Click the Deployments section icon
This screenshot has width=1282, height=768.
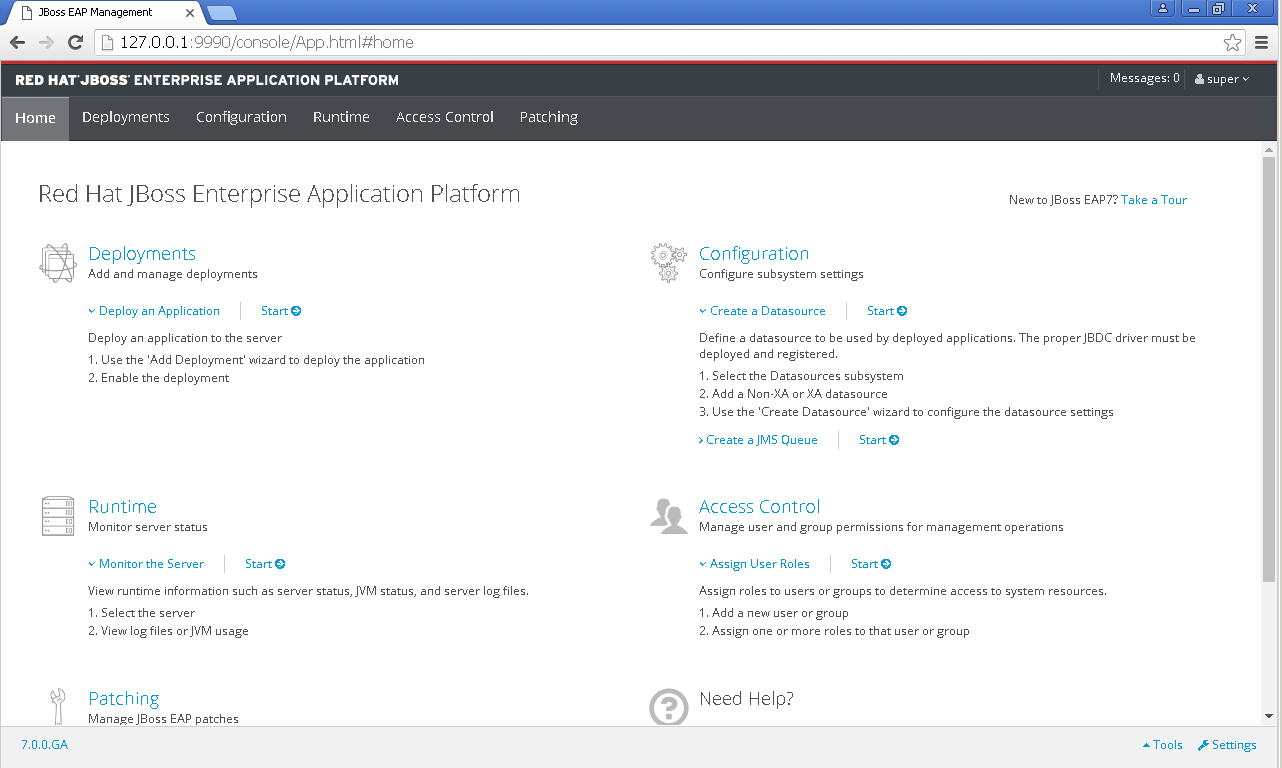tap(57, 263)
